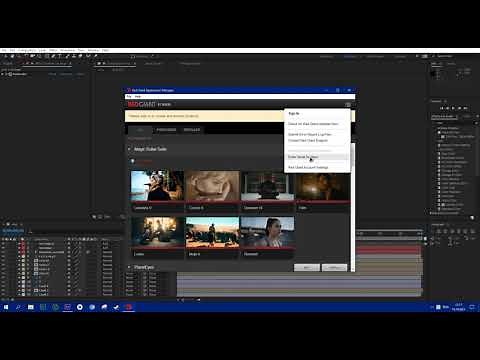Open After Effects Project panel tab
Image resolution: width=480 pixels, height=360 pixels.
pos(7,63)
